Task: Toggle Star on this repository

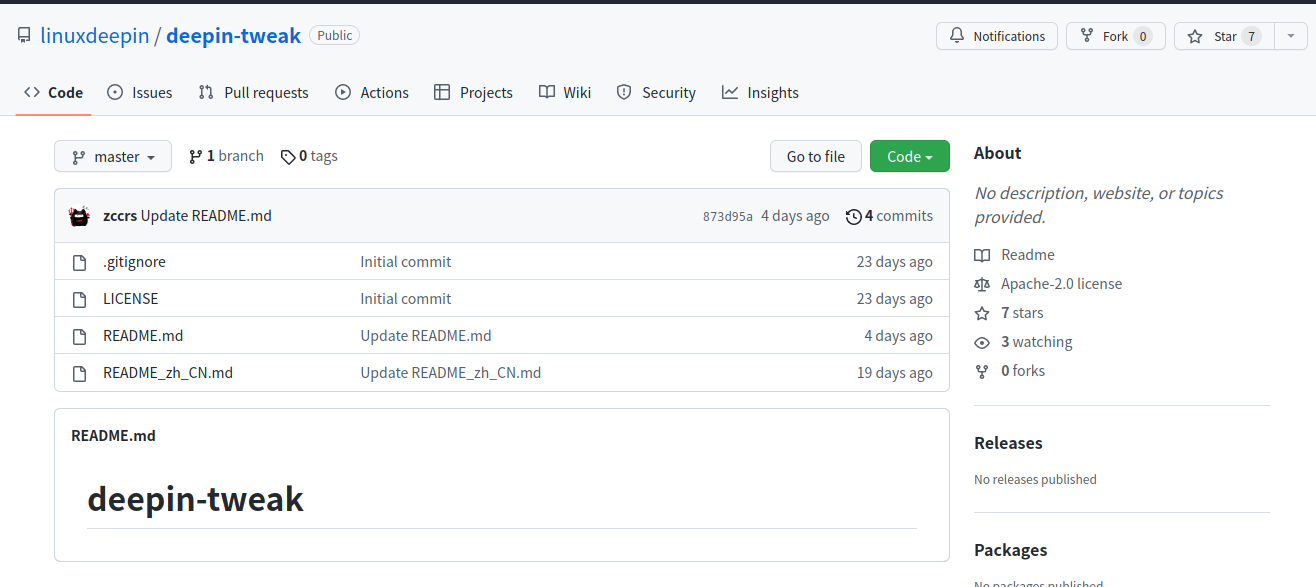Action: [x=1217, y=36]
